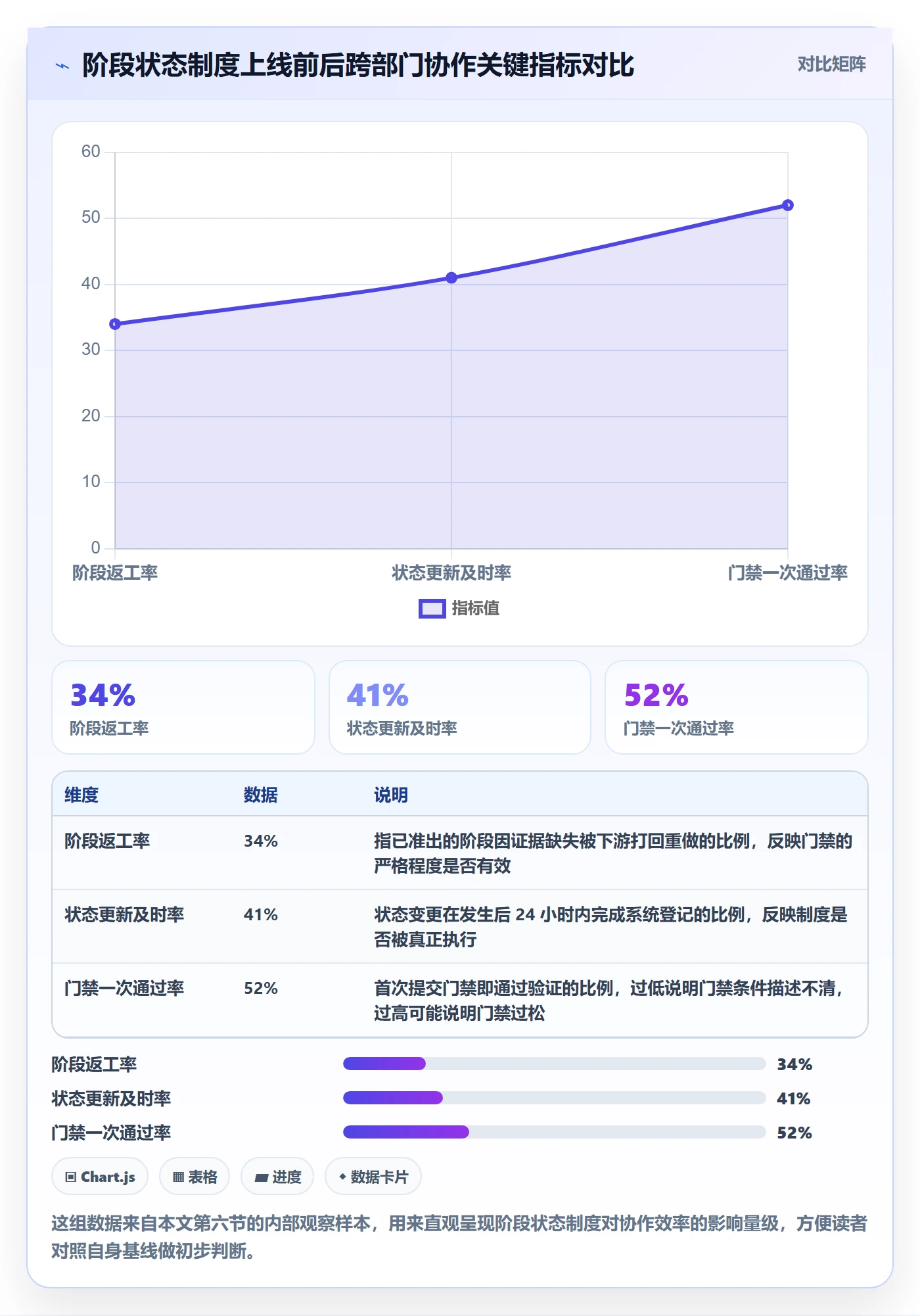Open the 41% 状态更新及时率 stat card
Screen dimensions: 920x1316
460,707
